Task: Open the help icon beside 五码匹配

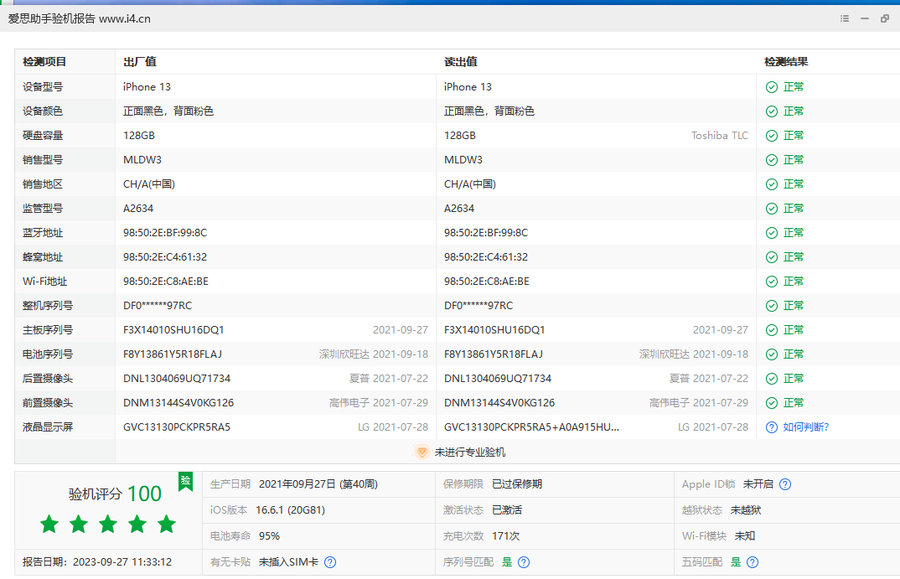Action: [x=752, y=562]
